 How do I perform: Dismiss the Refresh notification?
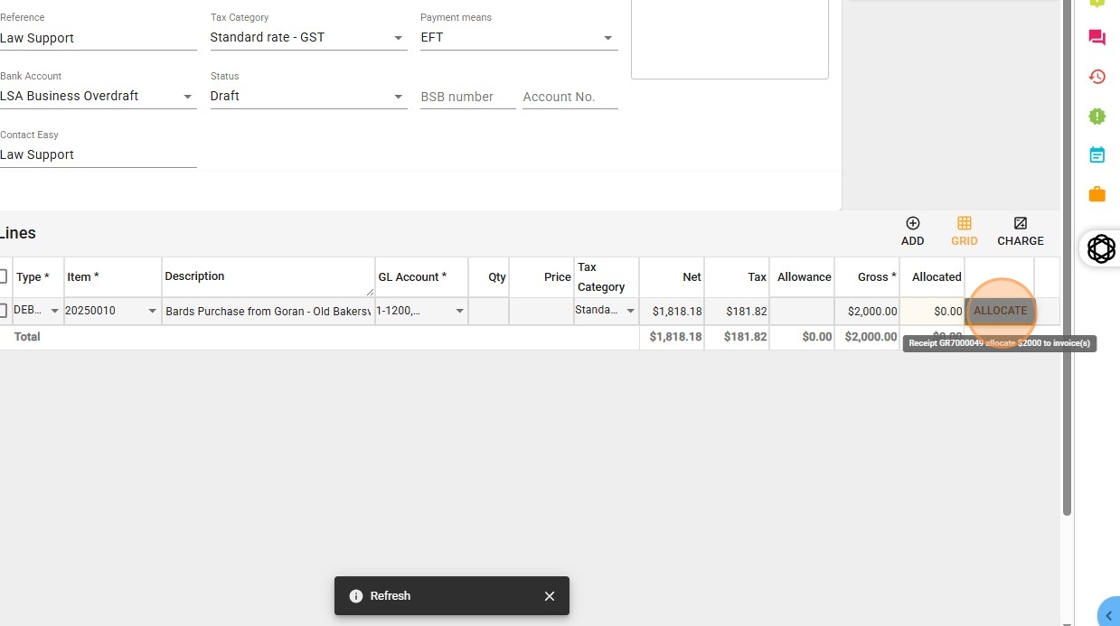[x=549, y=596]
